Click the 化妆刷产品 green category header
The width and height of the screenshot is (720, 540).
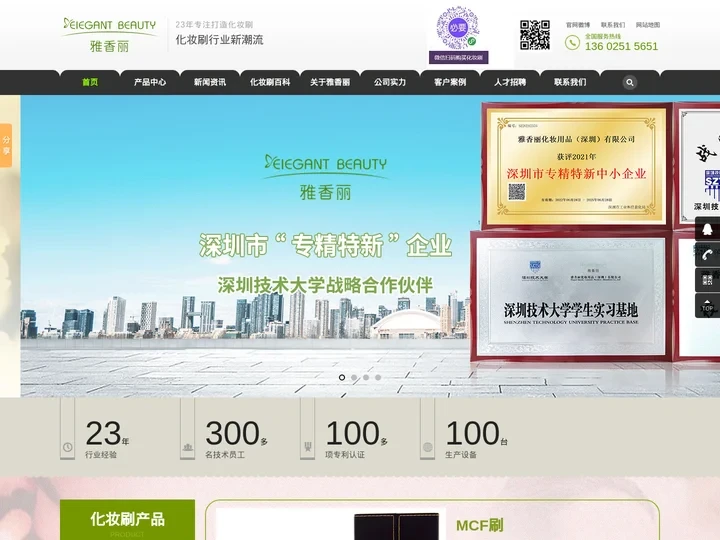(127, 519)
